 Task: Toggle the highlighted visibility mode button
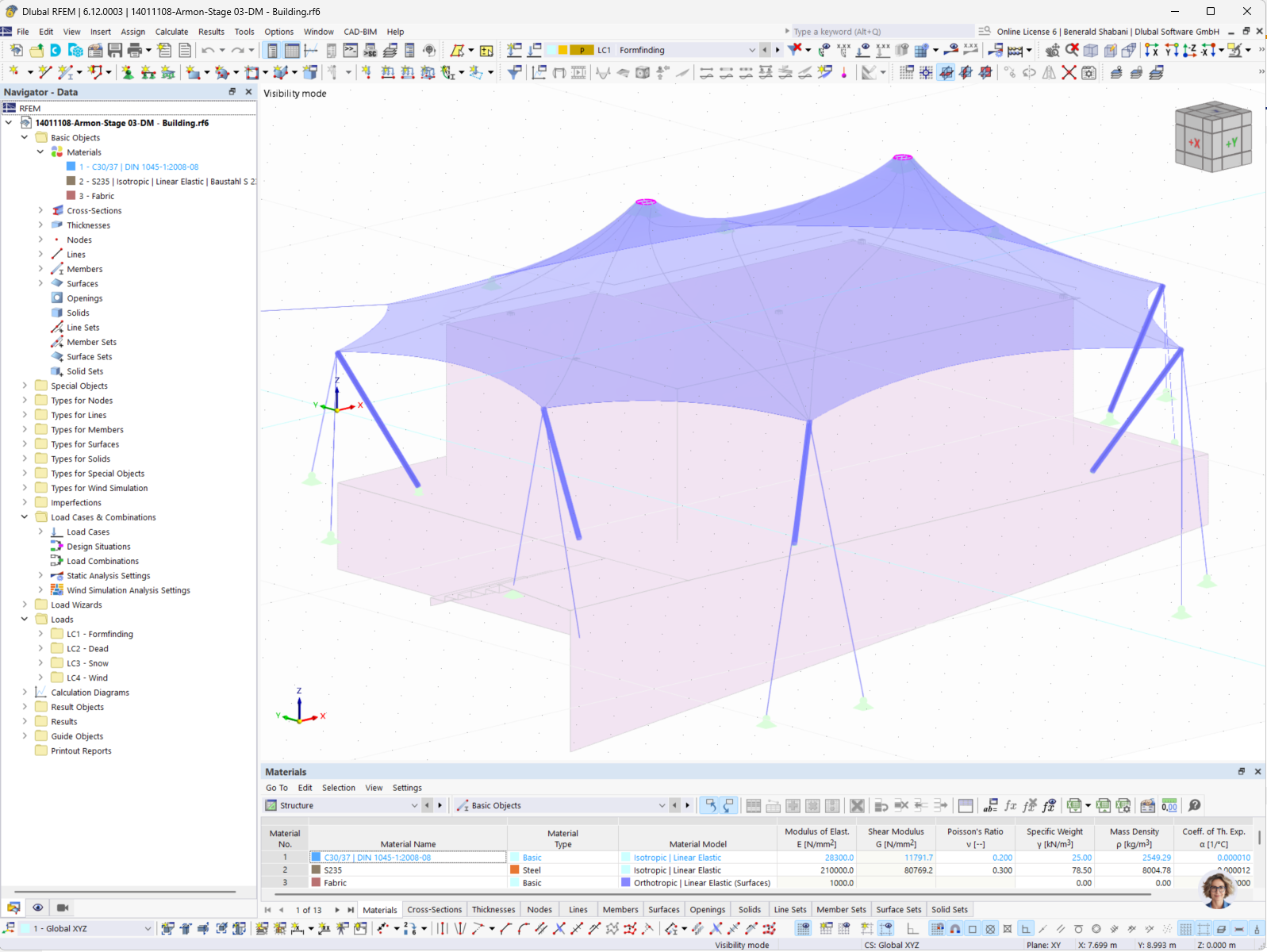pyautogui.click(x=946, y=72)
